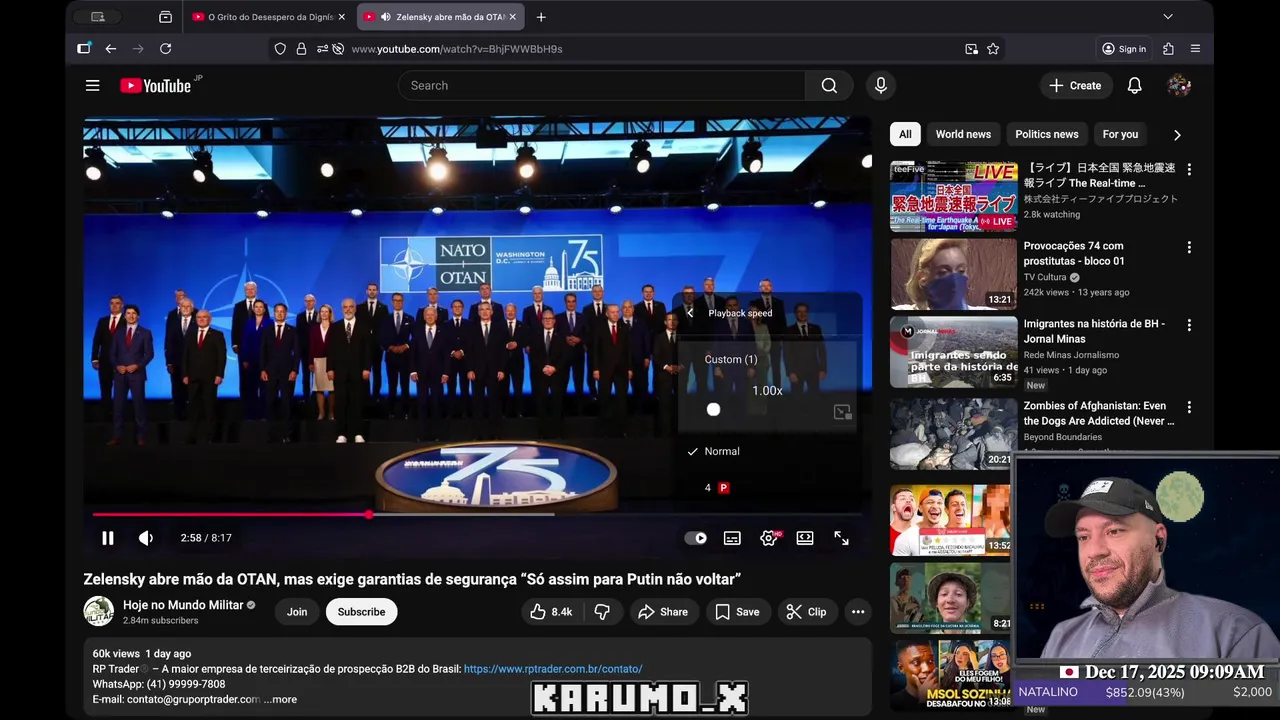Start voice search with the microphone
The image size is (1280, 720).
tap(881, 86)
